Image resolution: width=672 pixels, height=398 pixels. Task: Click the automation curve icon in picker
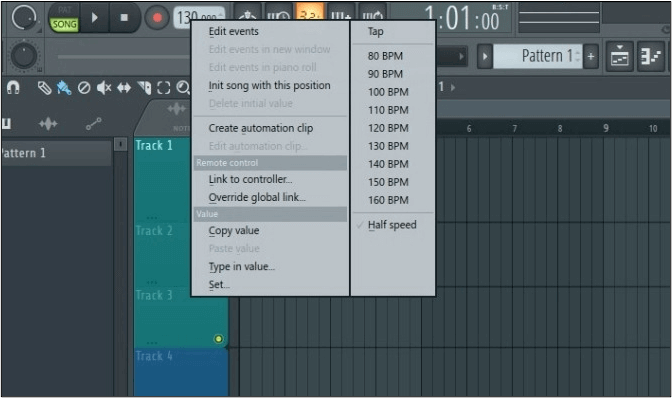click(93, 124)
